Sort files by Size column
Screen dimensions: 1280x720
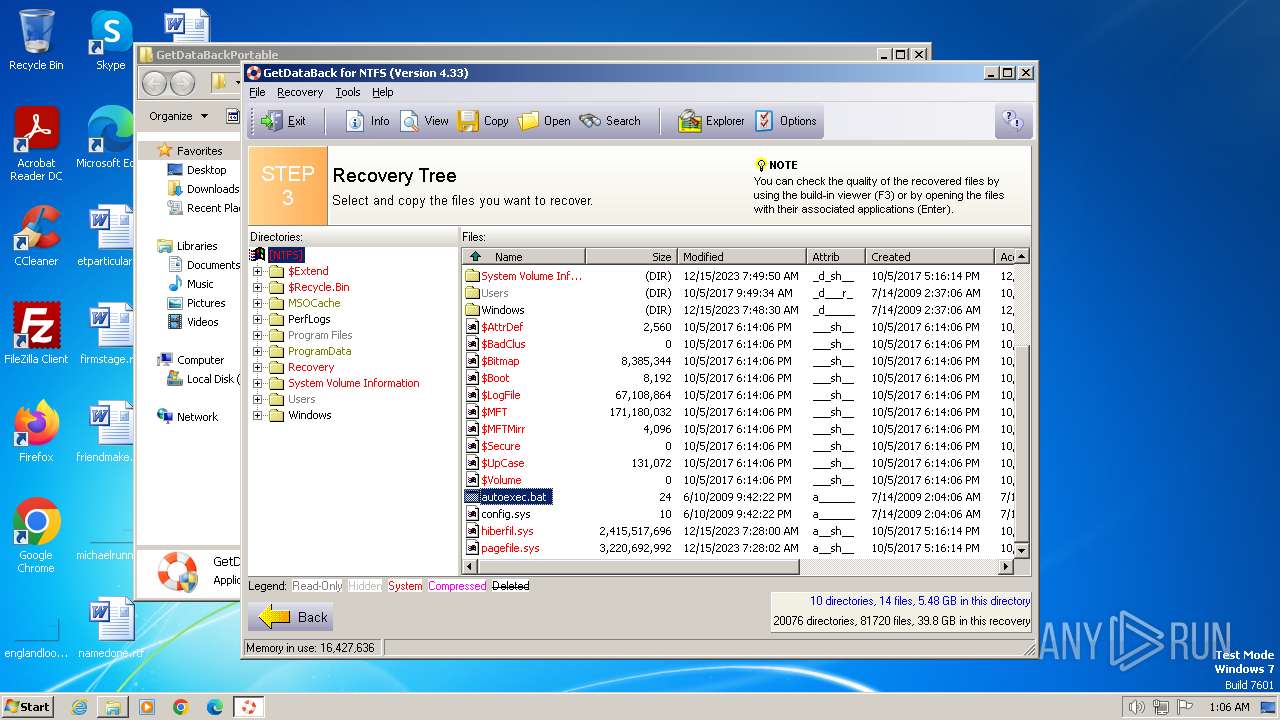[631, 257]
